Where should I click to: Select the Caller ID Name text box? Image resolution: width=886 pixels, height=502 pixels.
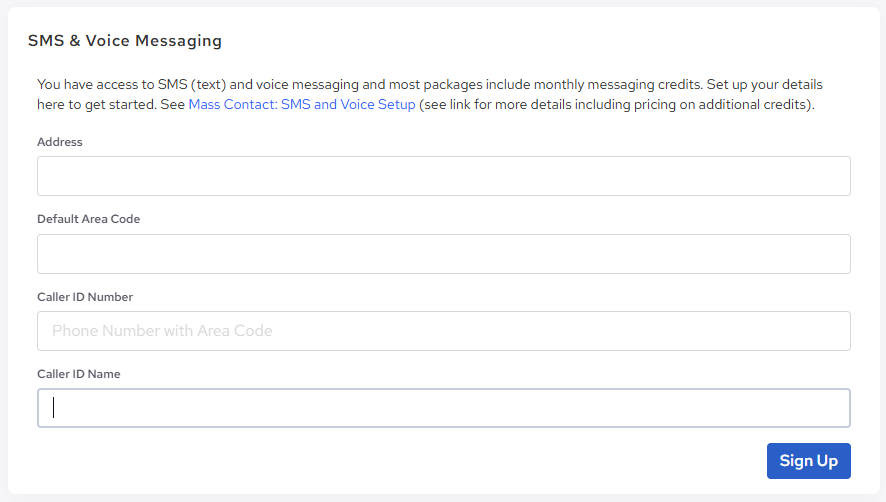pos(443,408)
